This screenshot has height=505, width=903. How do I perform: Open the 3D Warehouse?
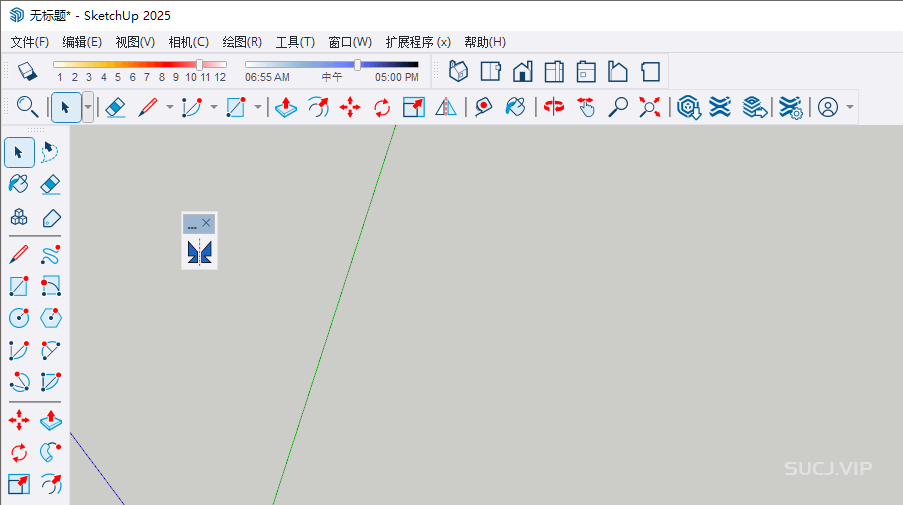point(688,107)
